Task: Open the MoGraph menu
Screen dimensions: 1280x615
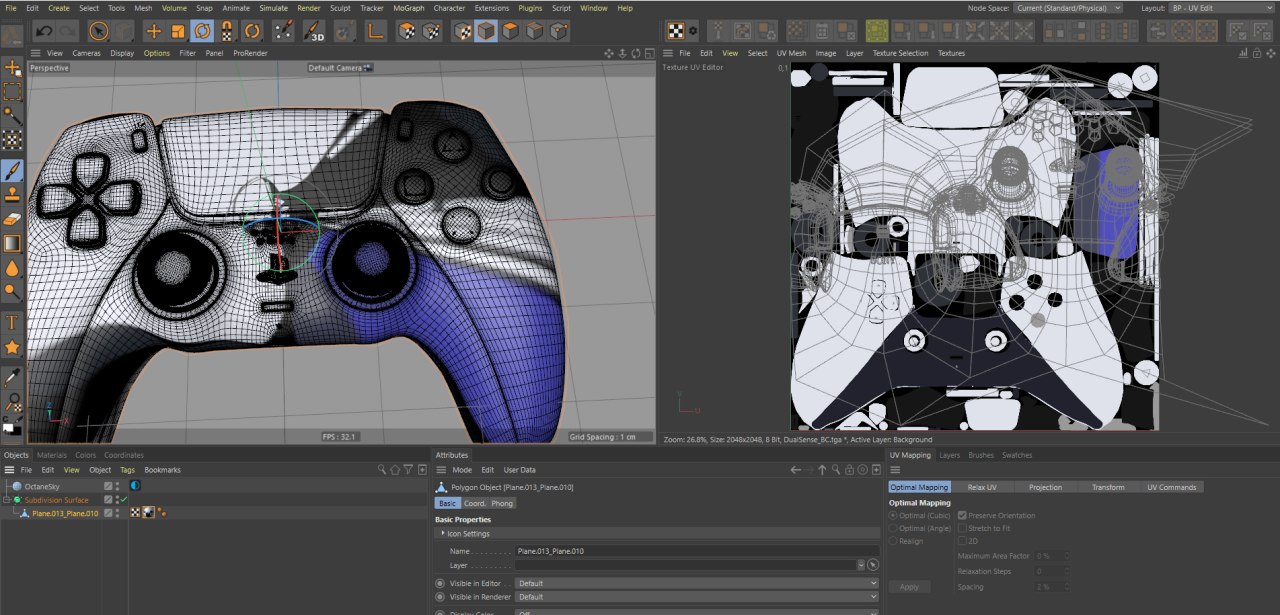Action: tap(408, 8)
